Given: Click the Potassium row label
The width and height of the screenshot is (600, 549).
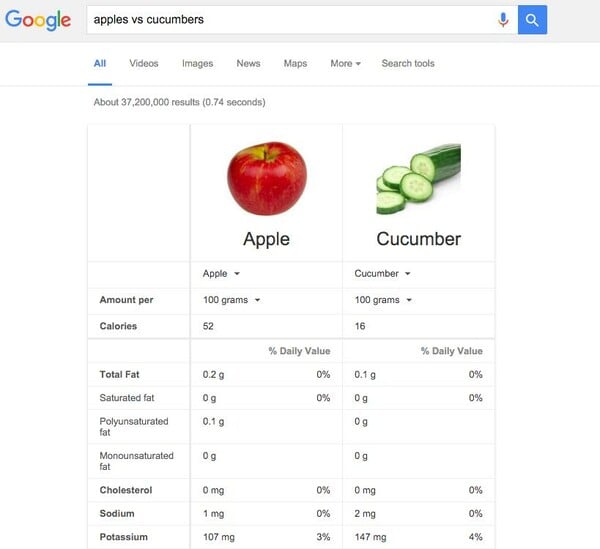Looking at the screenshot, I should (124, 537).
